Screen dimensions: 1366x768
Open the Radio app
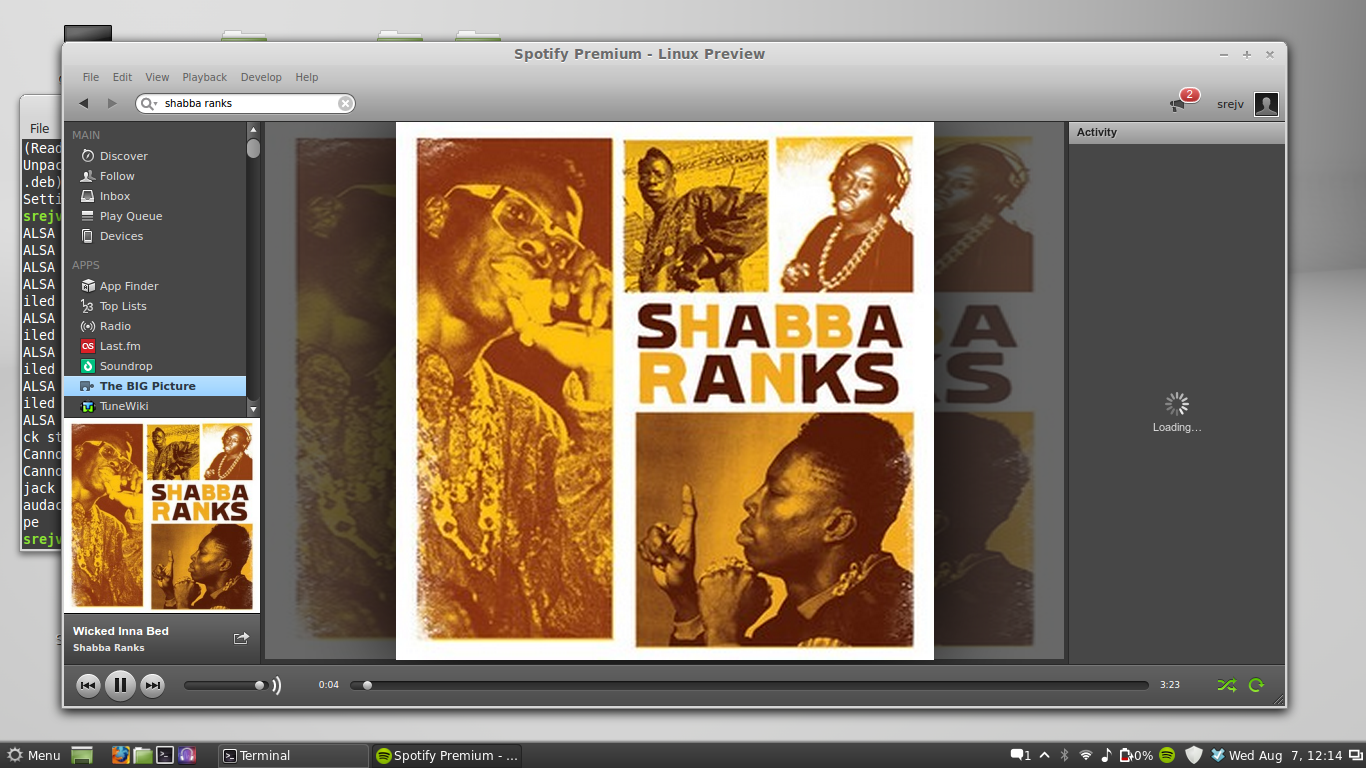pos(154,326)
